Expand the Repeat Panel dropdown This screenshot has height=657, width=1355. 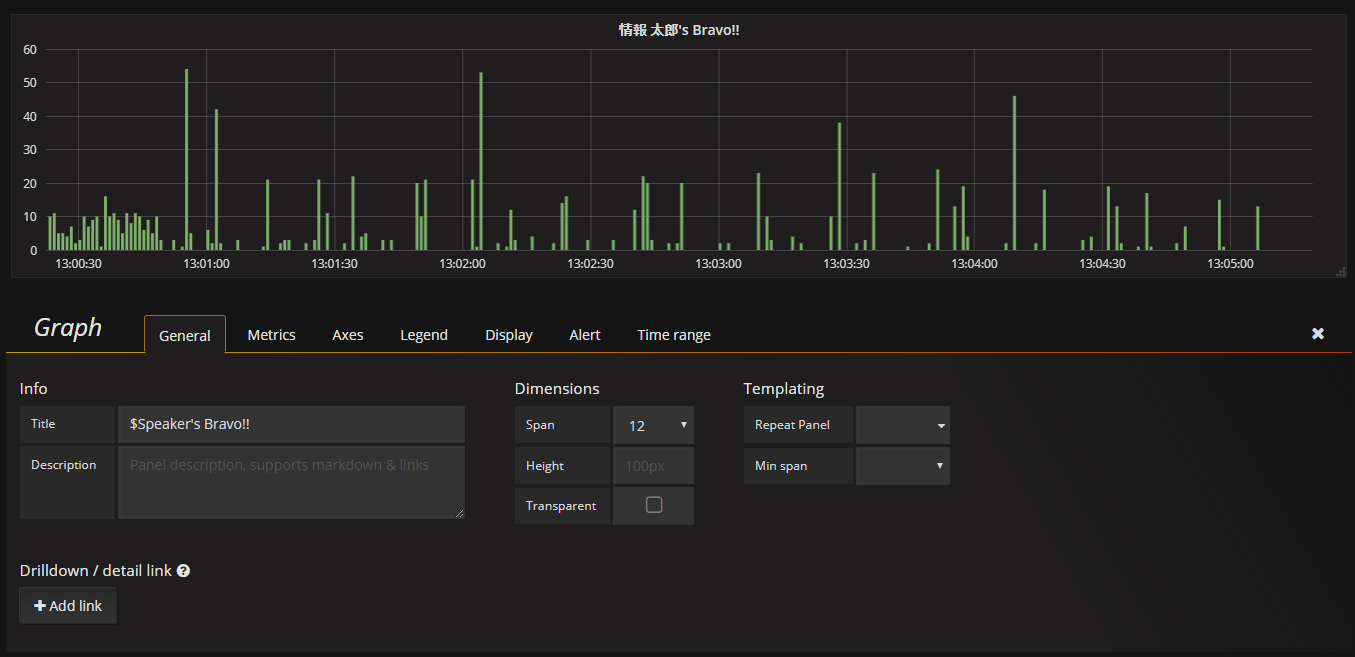(903, 425)
